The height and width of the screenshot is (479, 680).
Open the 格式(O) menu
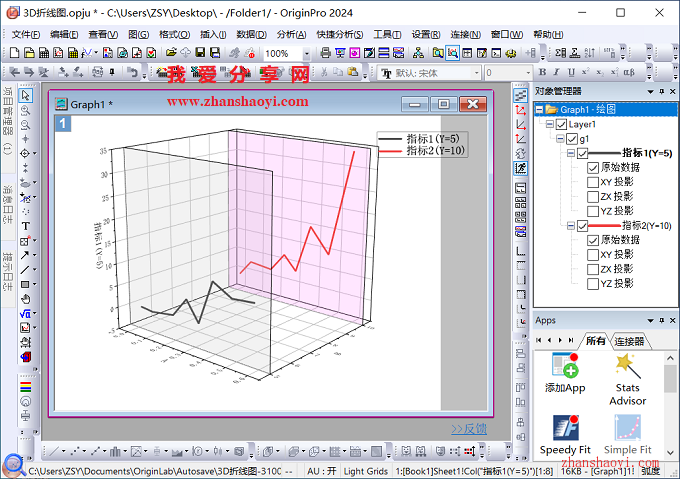tap(174, 35)
